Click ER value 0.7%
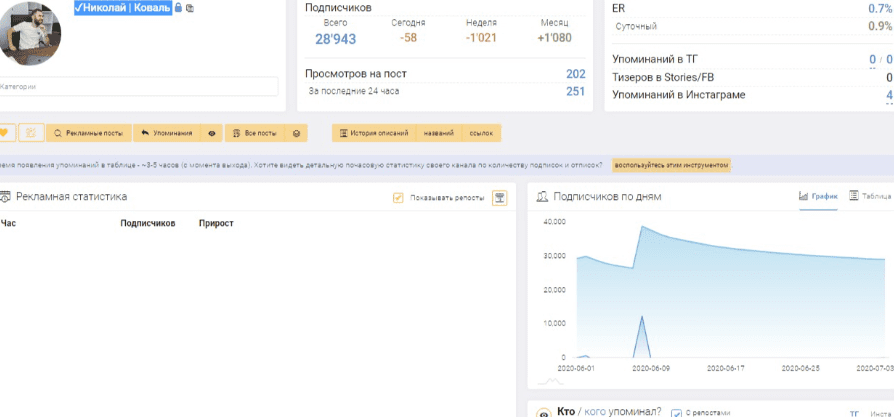Viewport: 894px width, 417px height. tap(880, 9)
